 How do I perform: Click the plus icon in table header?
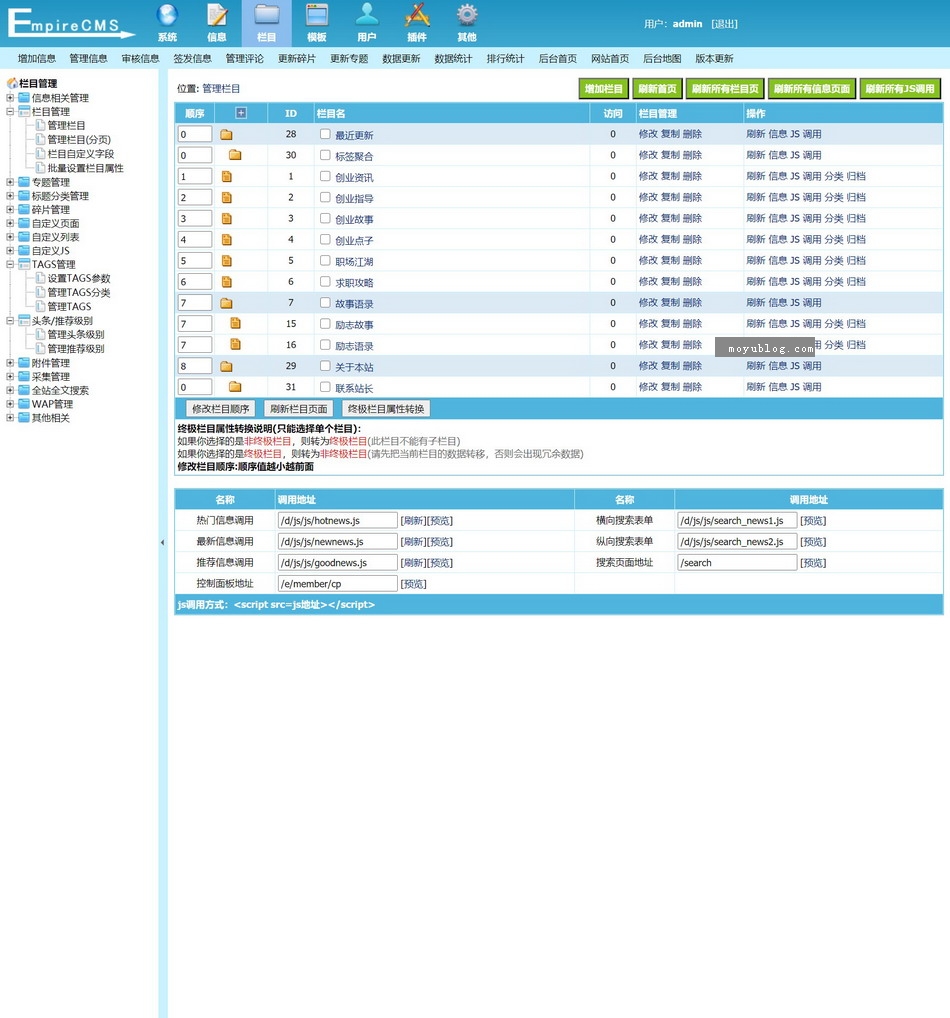pos(241,113)
